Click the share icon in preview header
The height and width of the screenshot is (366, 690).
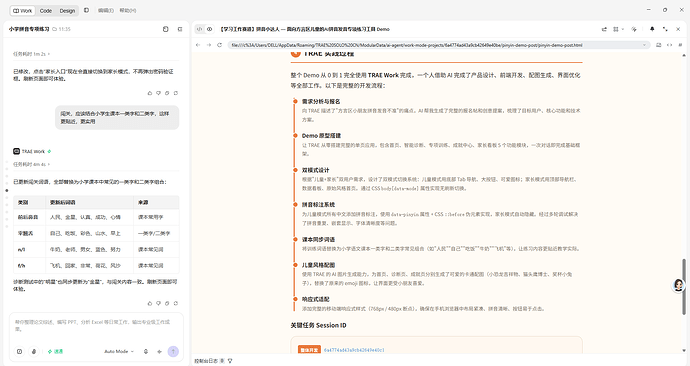pyautogui.click(x=604, y=29)
